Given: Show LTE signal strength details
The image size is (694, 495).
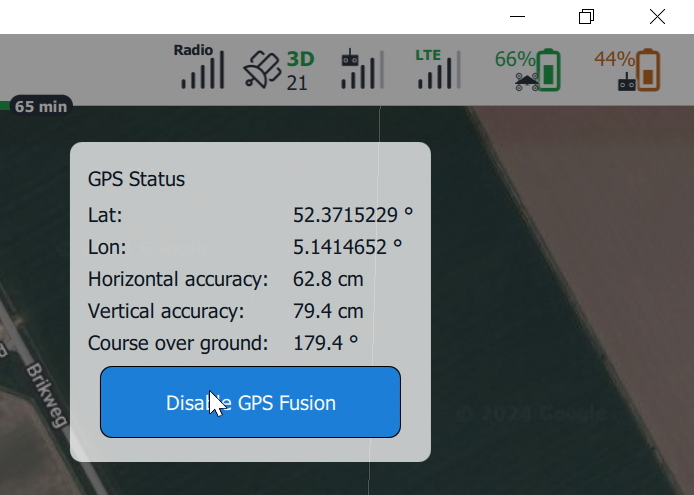Looking at the screenshot, I should (x=438, y=69).
